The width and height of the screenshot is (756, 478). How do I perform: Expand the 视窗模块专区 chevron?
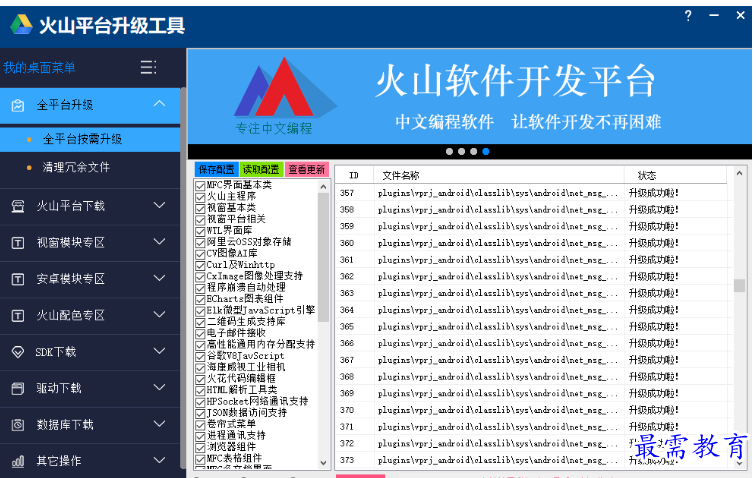click(x=160, y=242)
